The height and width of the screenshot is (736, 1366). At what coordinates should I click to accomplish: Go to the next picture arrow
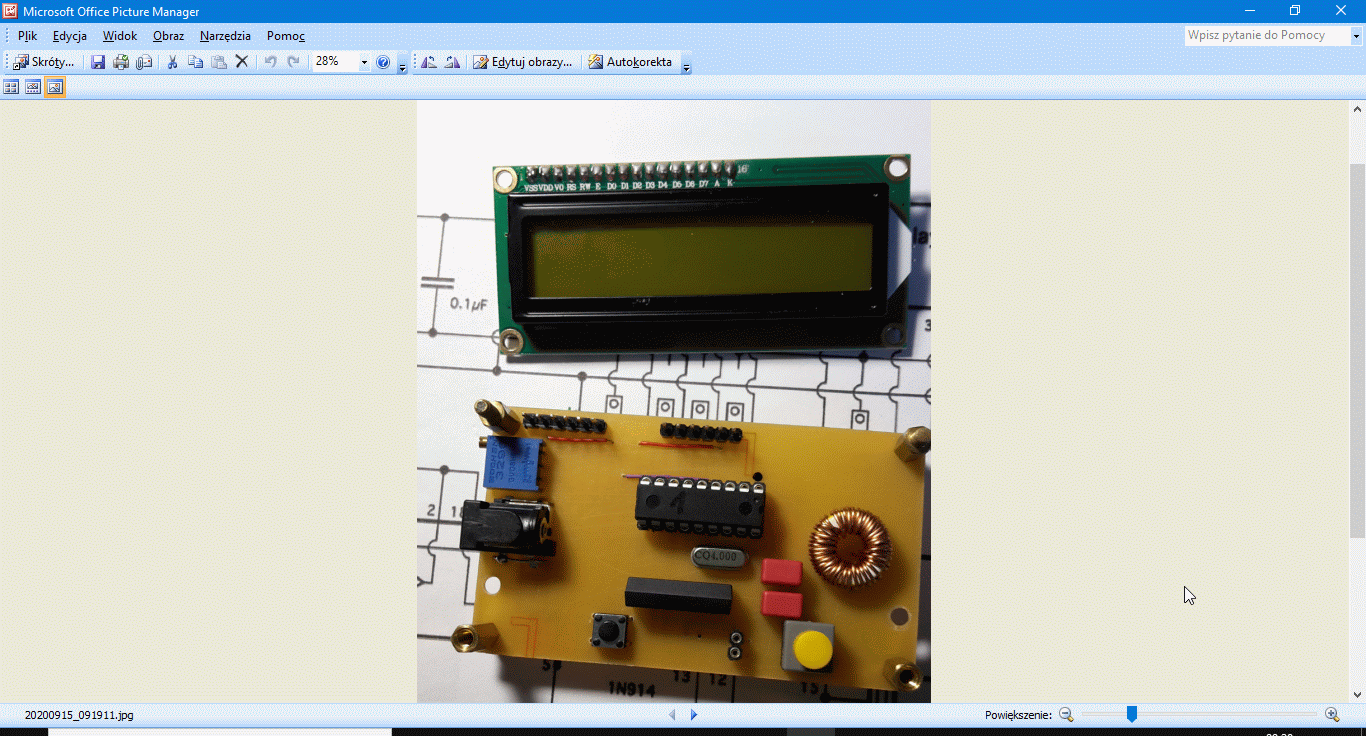point(694,715)
